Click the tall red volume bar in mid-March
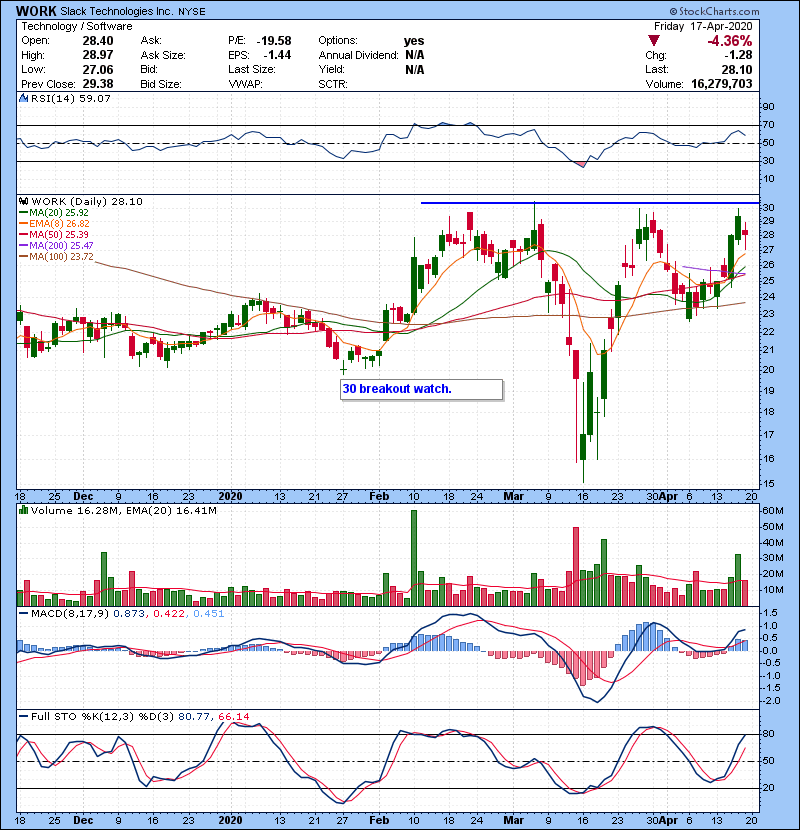 (576, 566)
